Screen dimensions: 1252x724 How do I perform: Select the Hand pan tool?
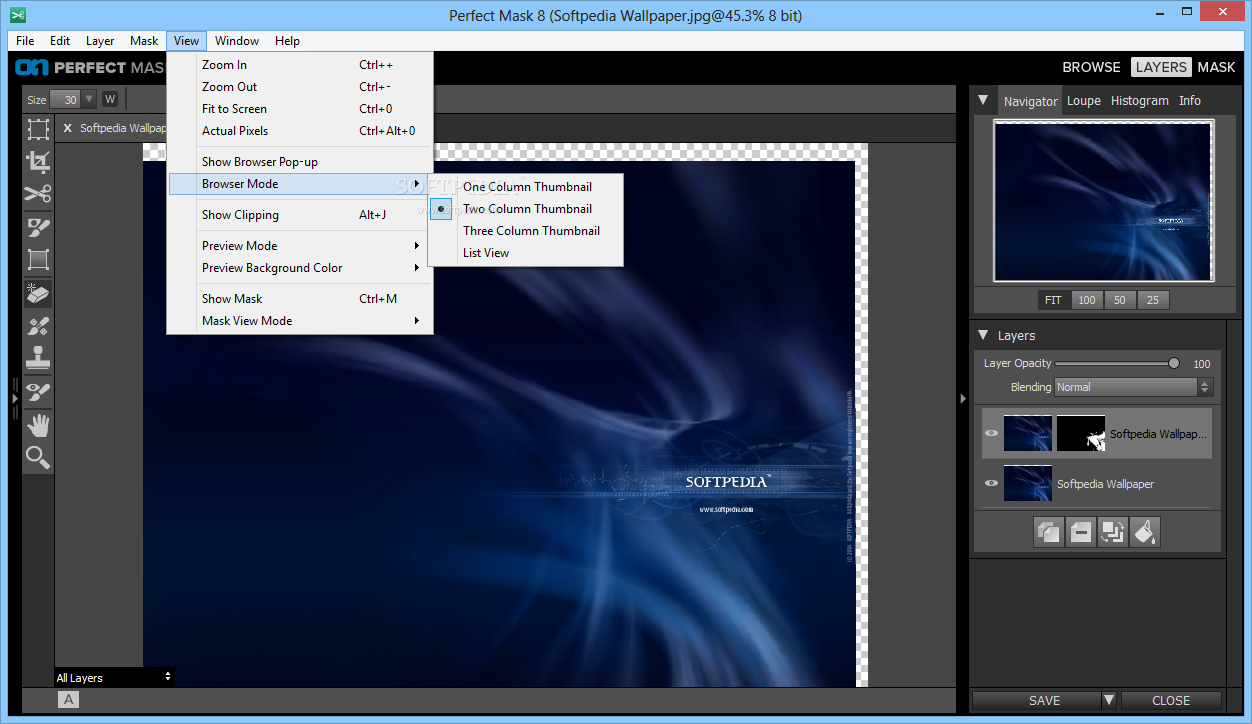click(38, 425)
